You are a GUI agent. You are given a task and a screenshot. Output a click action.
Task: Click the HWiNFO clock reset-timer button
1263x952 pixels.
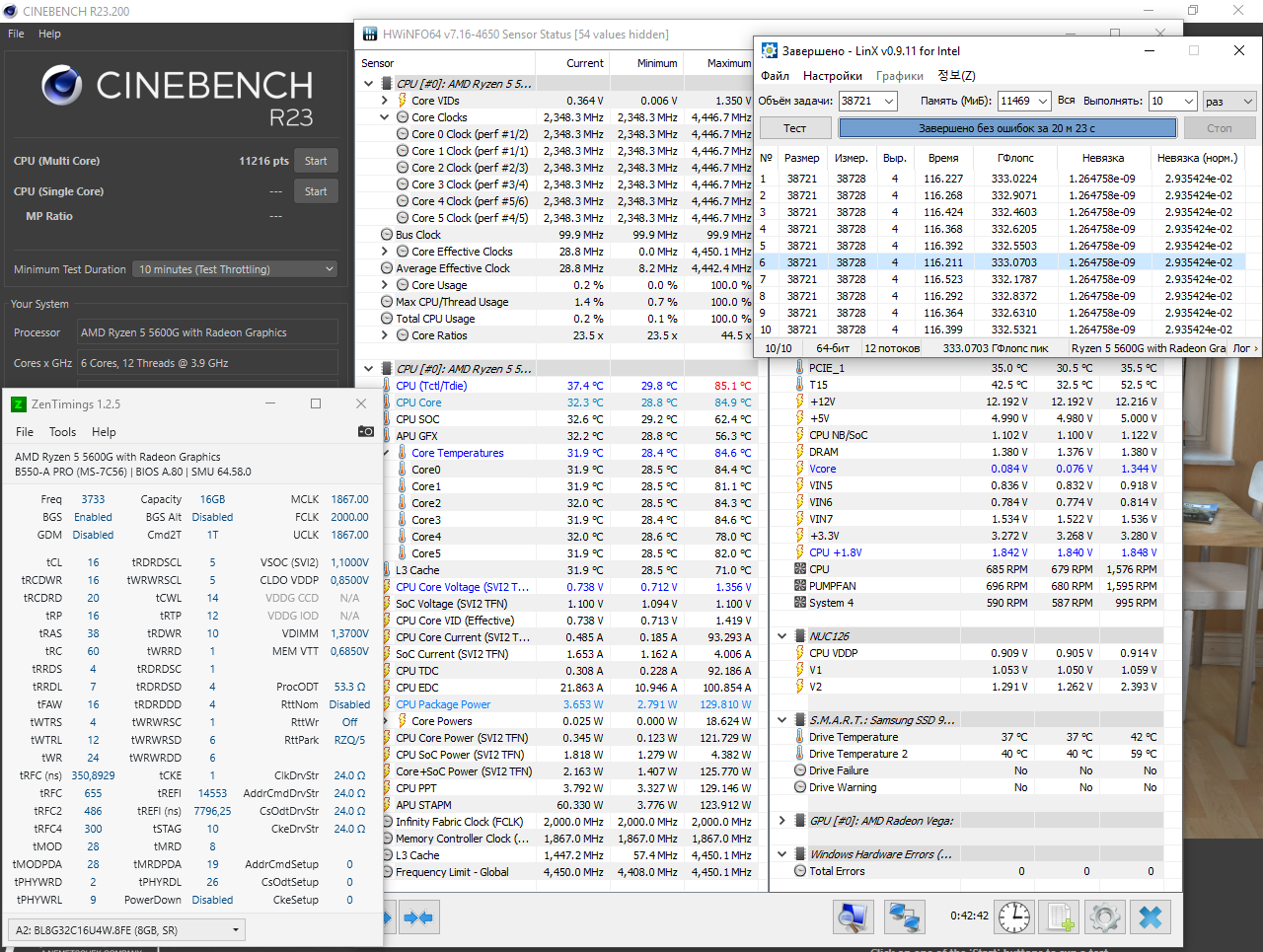click(x=1014, y=916)
